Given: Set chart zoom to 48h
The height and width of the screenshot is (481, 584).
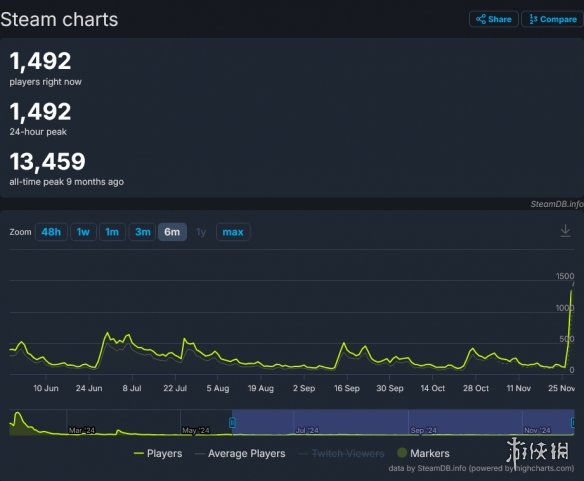Looking at the screenshot, I should tap(51, 232).
